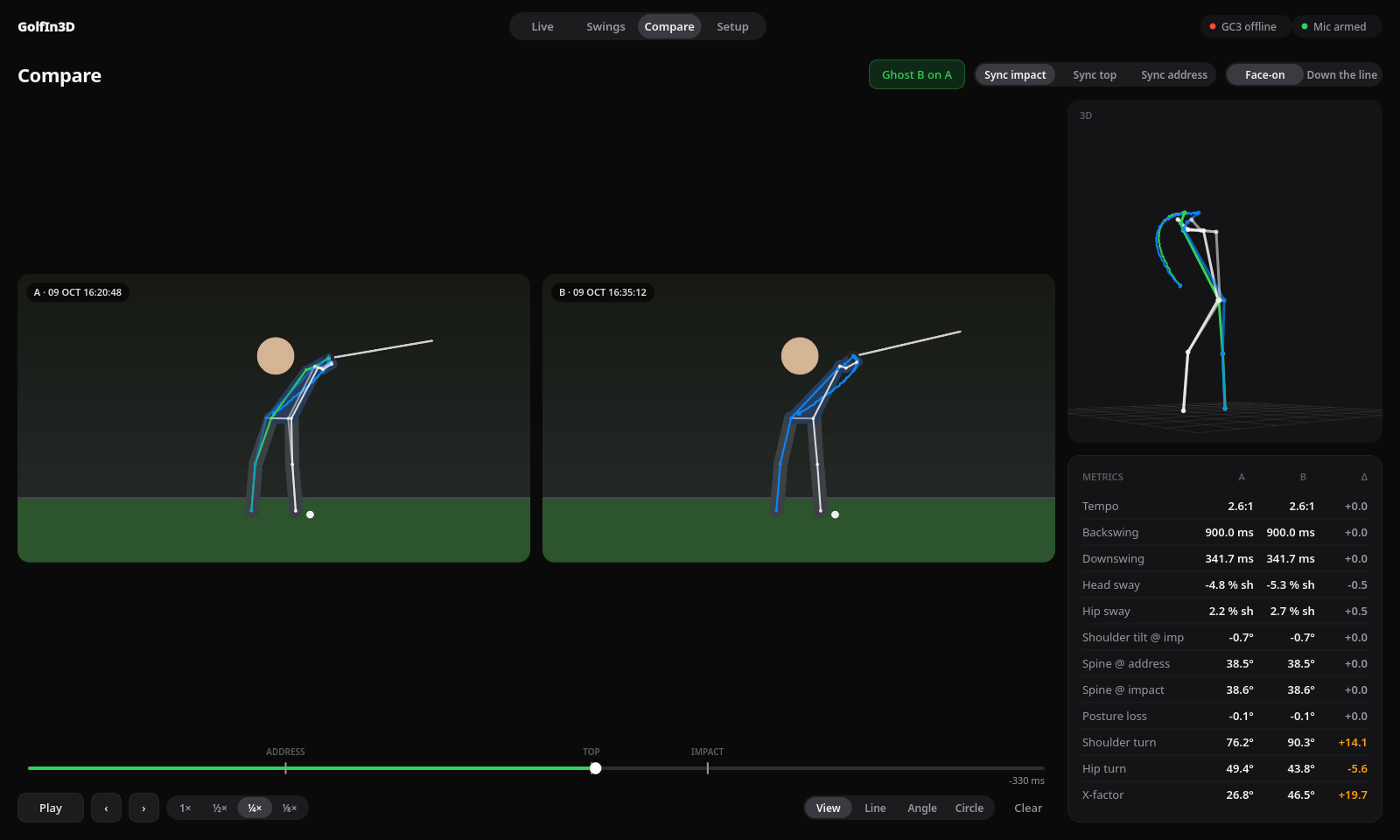This screenshot has width=1400, height=840.
Task: Click the Backswing metric row
Action: click(x=1225, y=532)
